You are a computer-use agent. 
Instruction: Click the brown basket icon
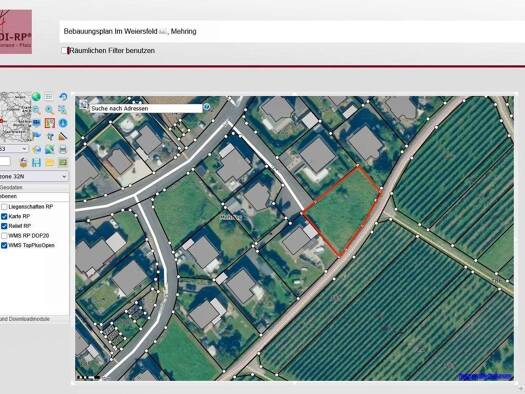23,162
